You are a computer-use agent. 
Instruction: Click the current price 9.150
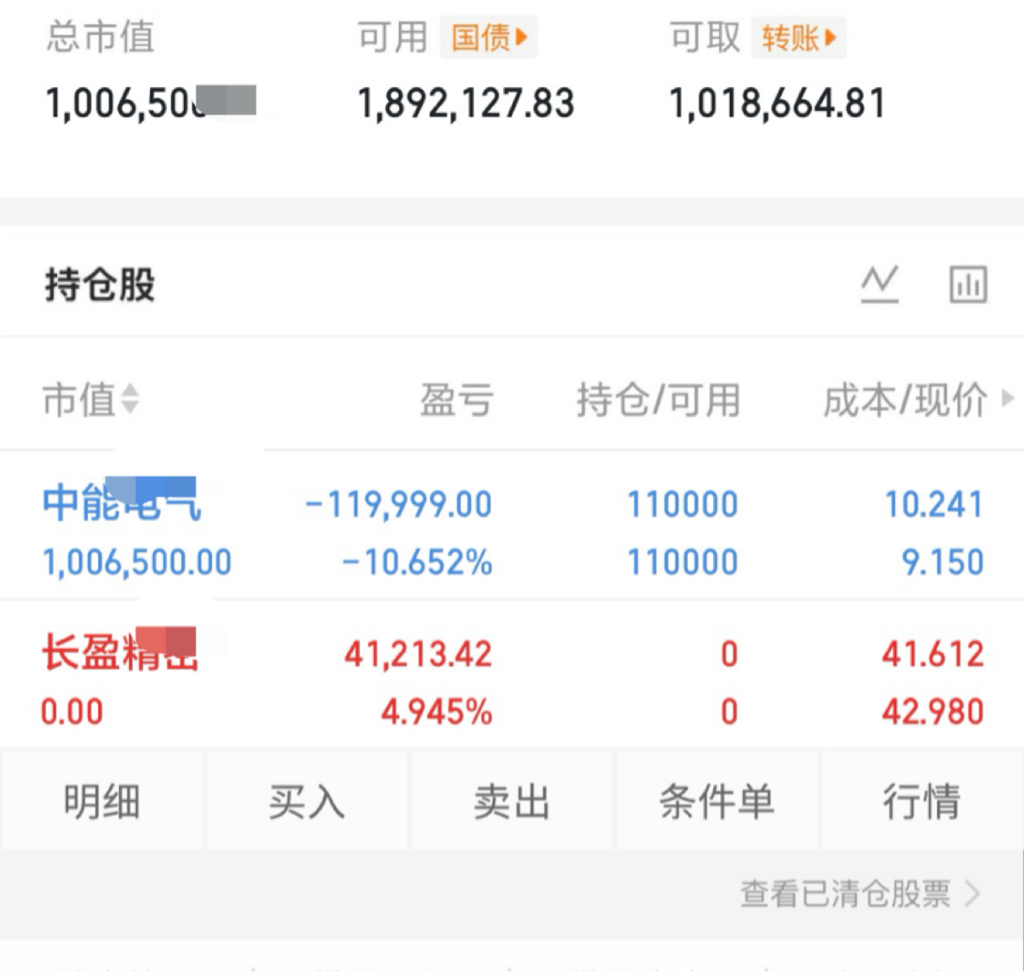coord(942,562)
